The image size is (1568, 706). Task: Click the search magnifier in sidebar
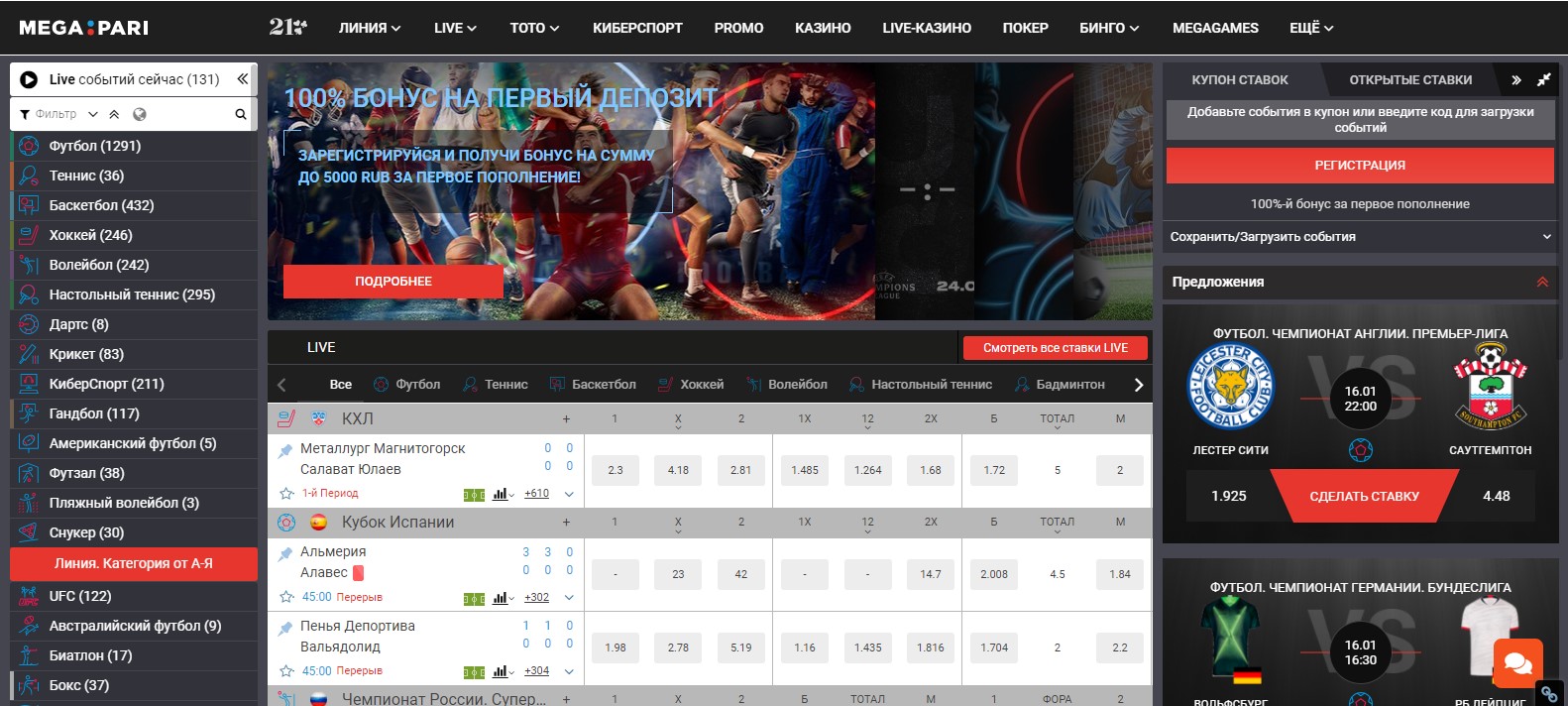tap(240, 114)
